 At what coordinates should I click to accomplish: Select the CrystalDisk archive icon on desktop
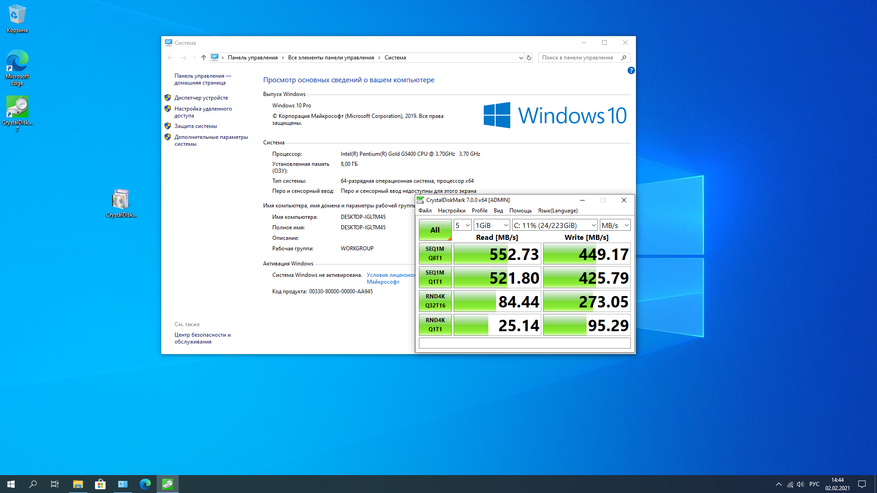coord(121,204)
